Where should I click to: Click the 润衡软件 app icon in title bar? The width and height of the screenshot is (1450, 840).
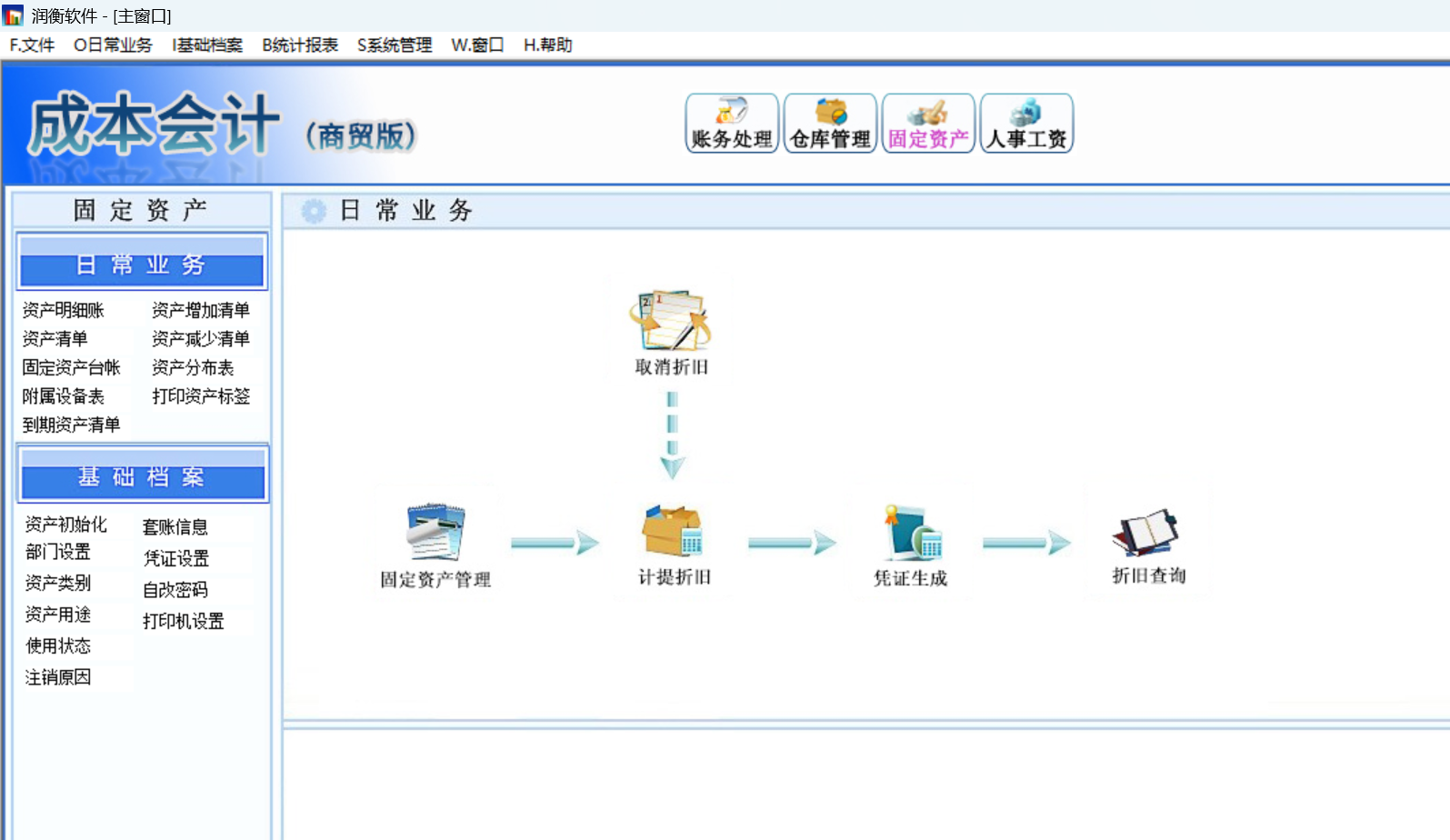[13, 15]
